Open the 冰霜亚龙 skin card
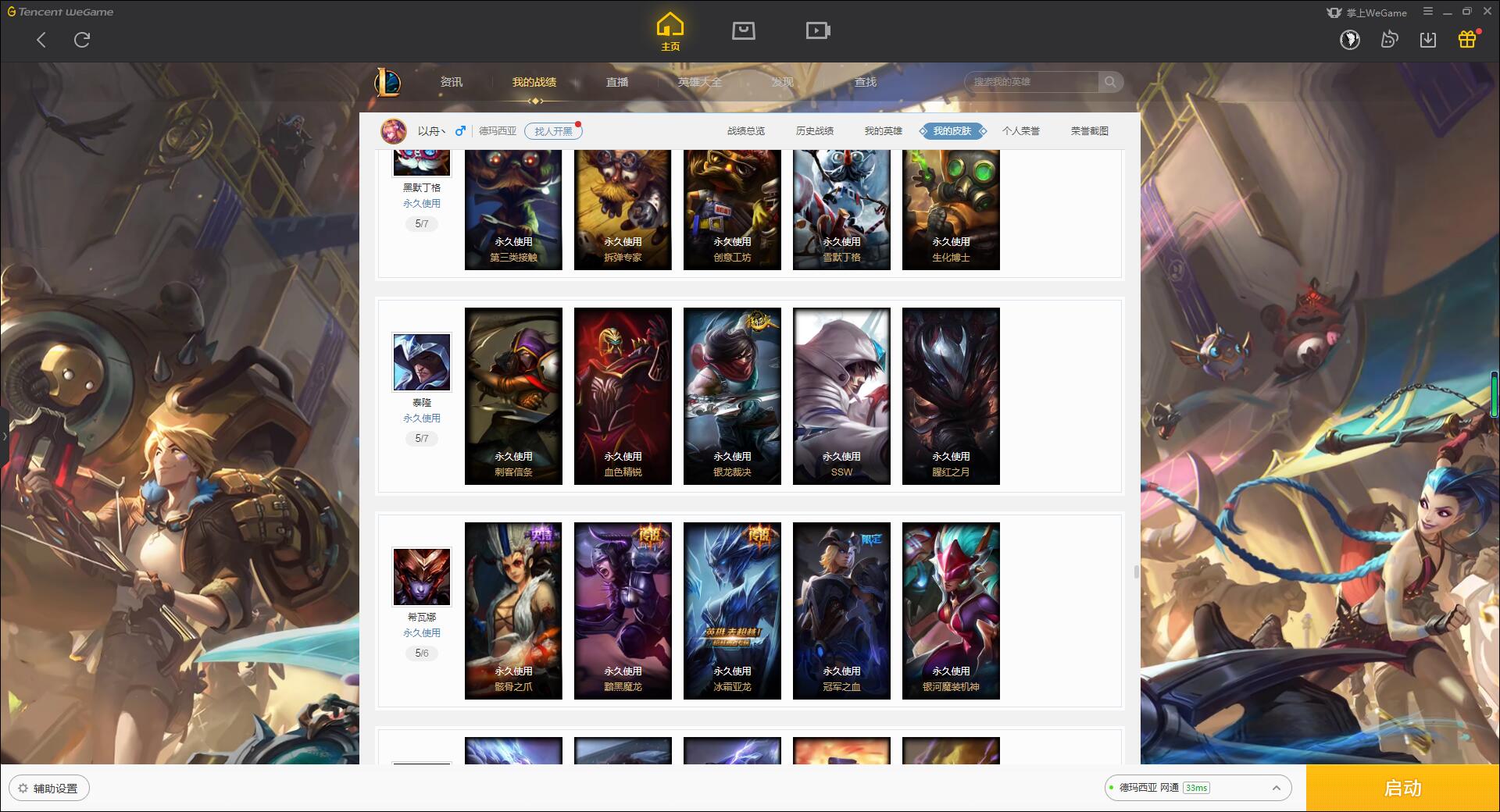 click(732, 611)
